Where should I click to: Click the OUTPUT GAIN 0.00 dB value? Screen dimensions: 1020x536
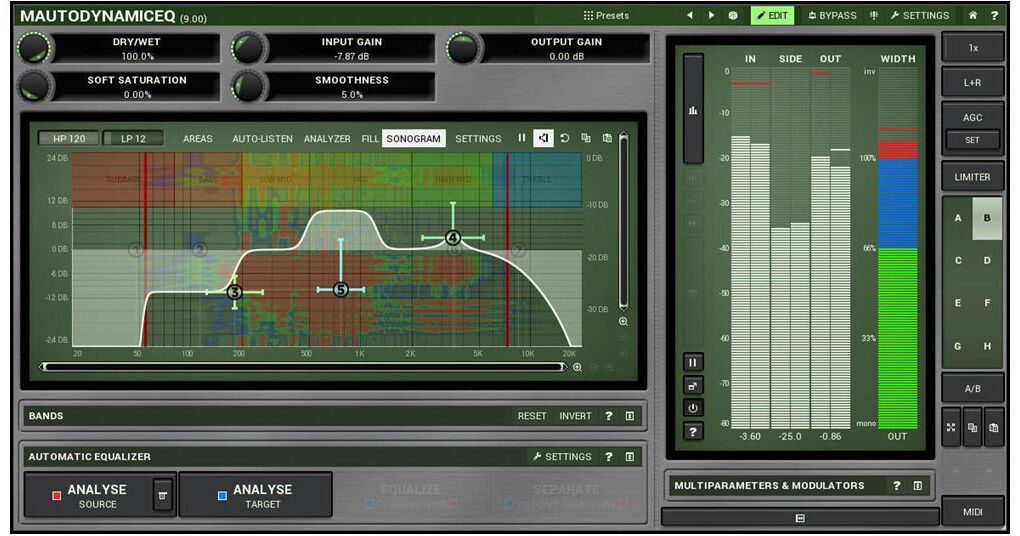tap(566, 57)
